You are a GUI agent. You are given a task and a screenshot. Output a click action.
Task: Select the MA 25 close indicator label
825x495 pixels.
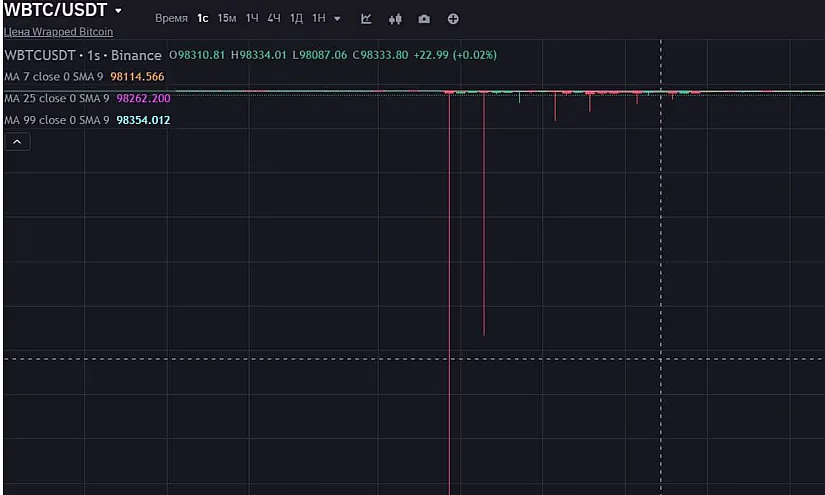[x=58, y=99]
